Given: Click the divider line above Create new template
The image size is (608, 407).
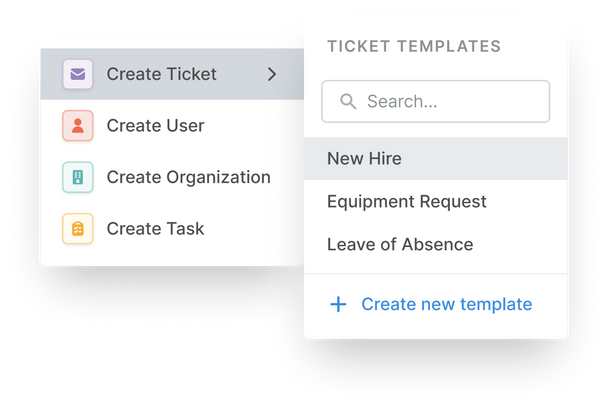Looking at the screenshot, I should pyautogui.click(x=436, y=274).
